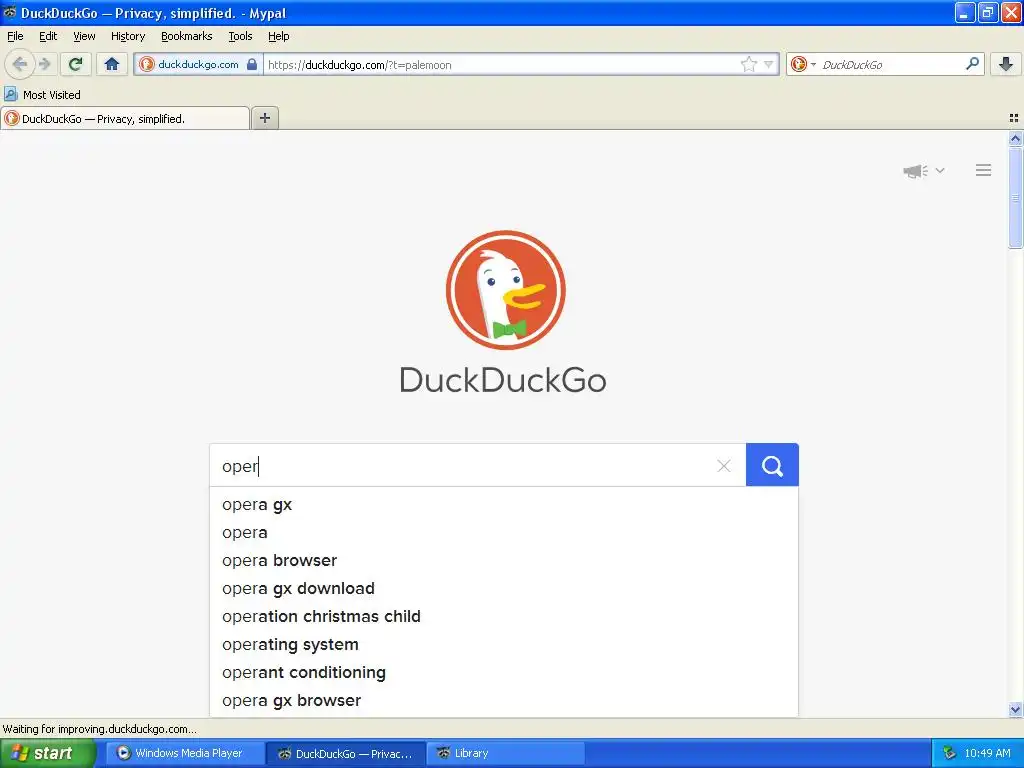The height and width of the screenshot is (768, 1024).
Task: Expand the chevron beside the megaphone
Action: coord(940,170)
